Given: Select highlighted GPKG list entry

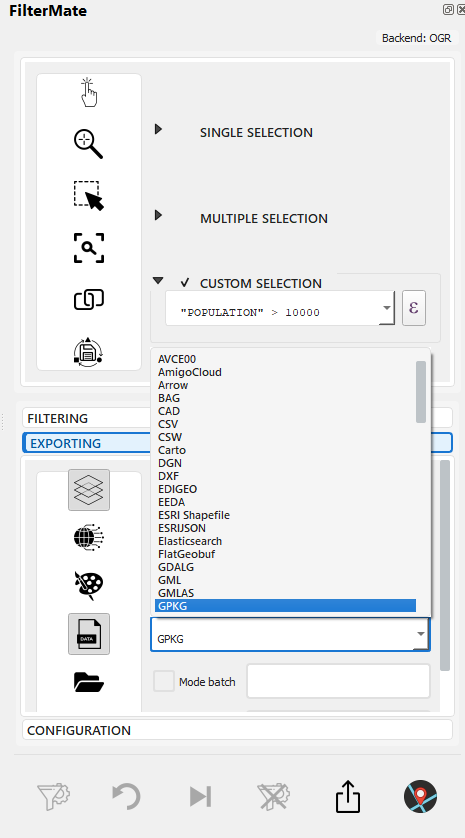Looking at the screenshot, I should (x=285, y=606).
